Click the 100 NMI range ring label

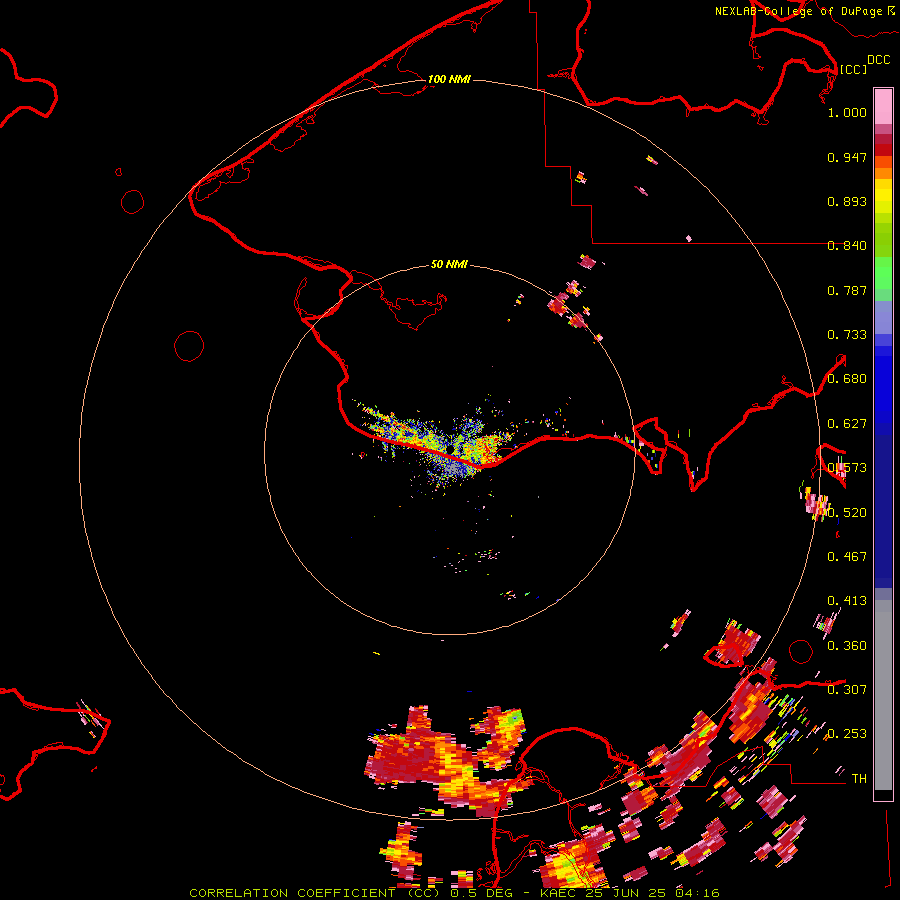pos(449,79)
